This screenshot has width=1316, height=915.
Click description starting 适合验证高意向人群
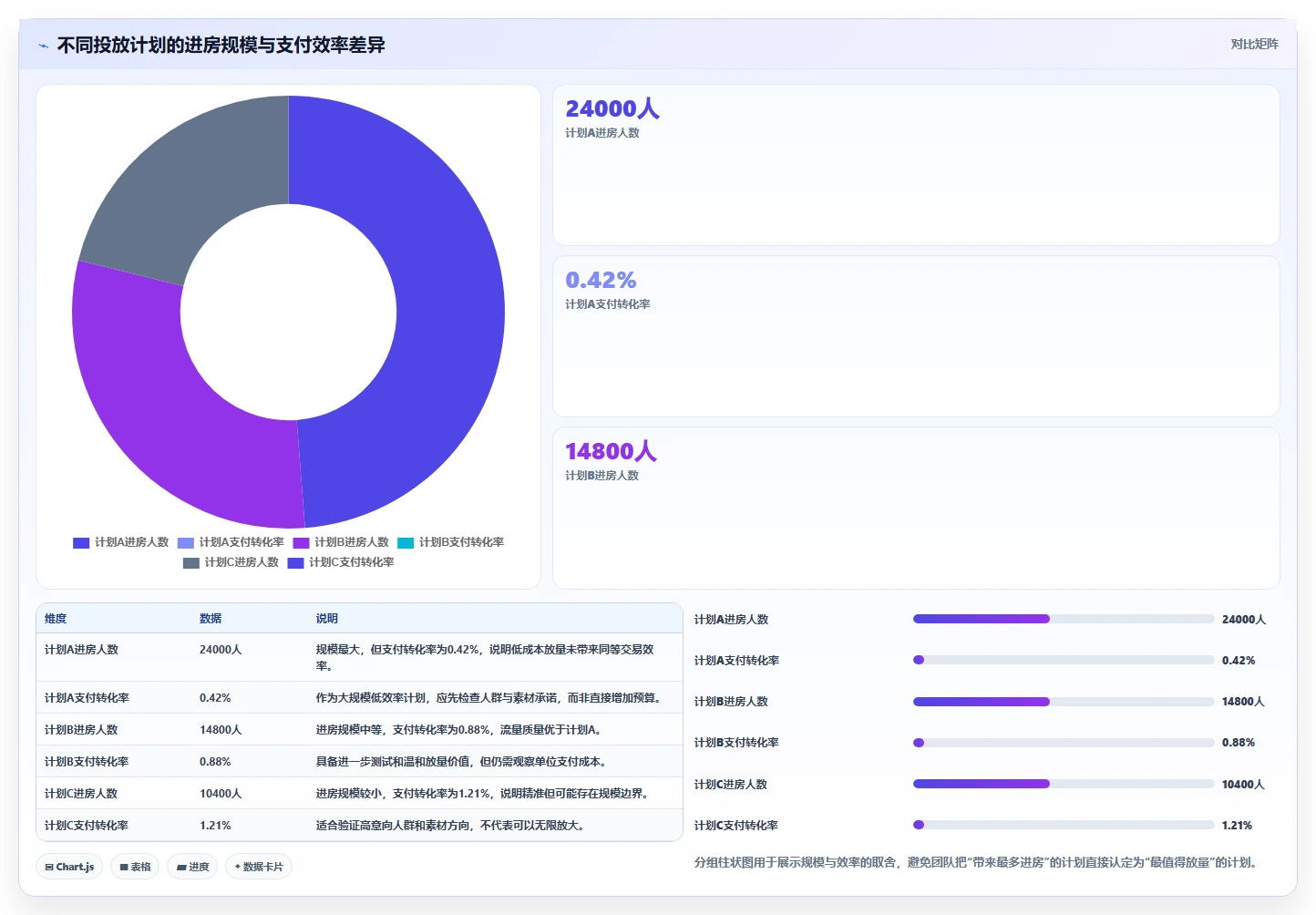450,826
